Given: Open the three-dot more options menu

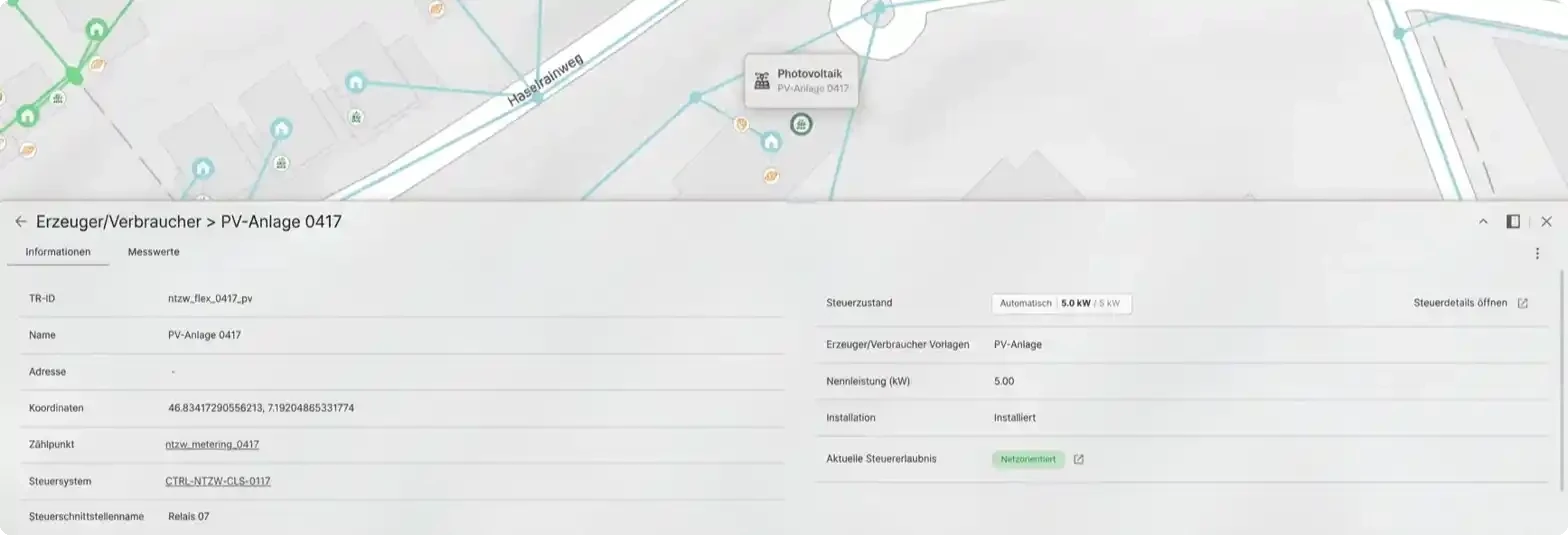Looking at the screenshot, I should 1537,253.
